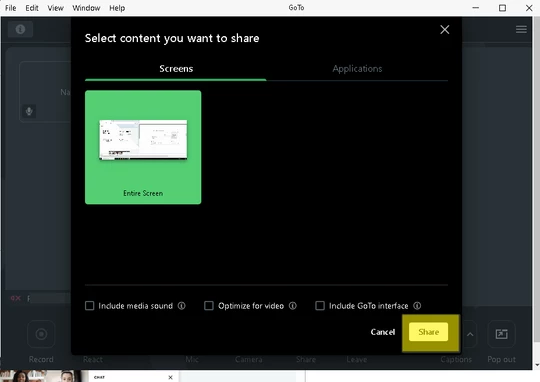Open the Help menu

pos(117,8)
